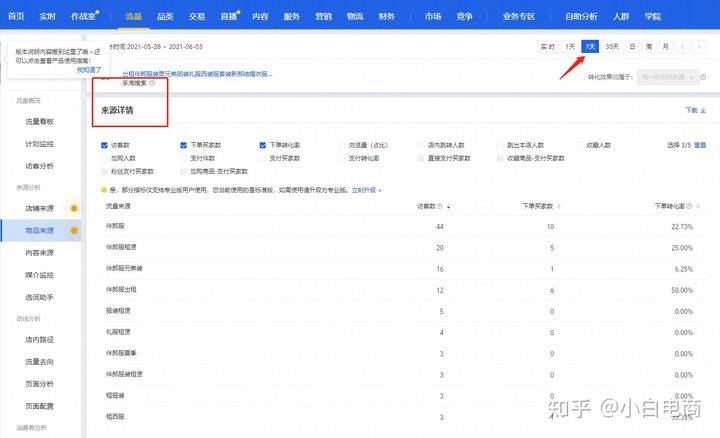Uncheck the 下单买家数 checkbox

(x=184, y=144)
